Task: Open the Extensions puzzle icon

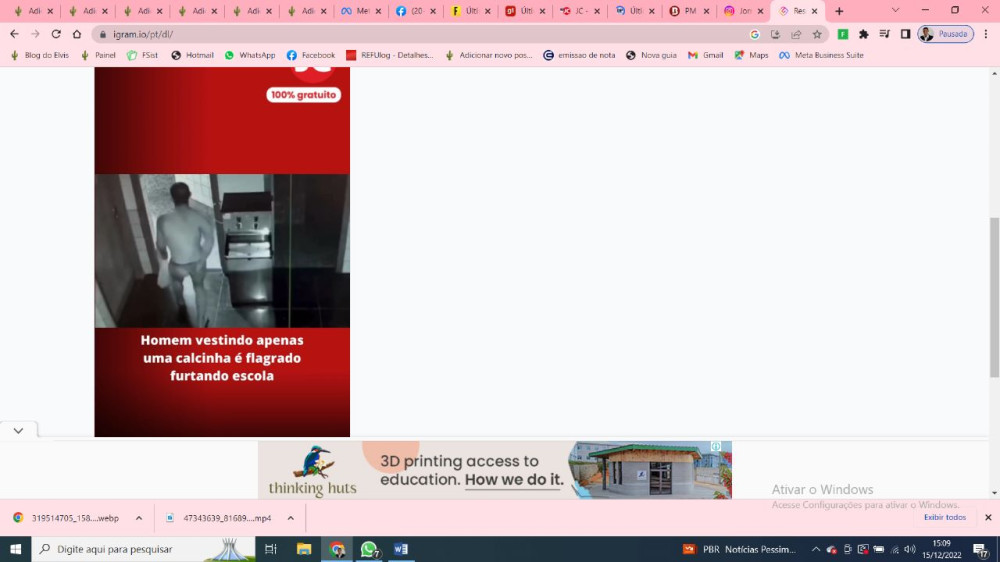Action: tap(864, 34)
